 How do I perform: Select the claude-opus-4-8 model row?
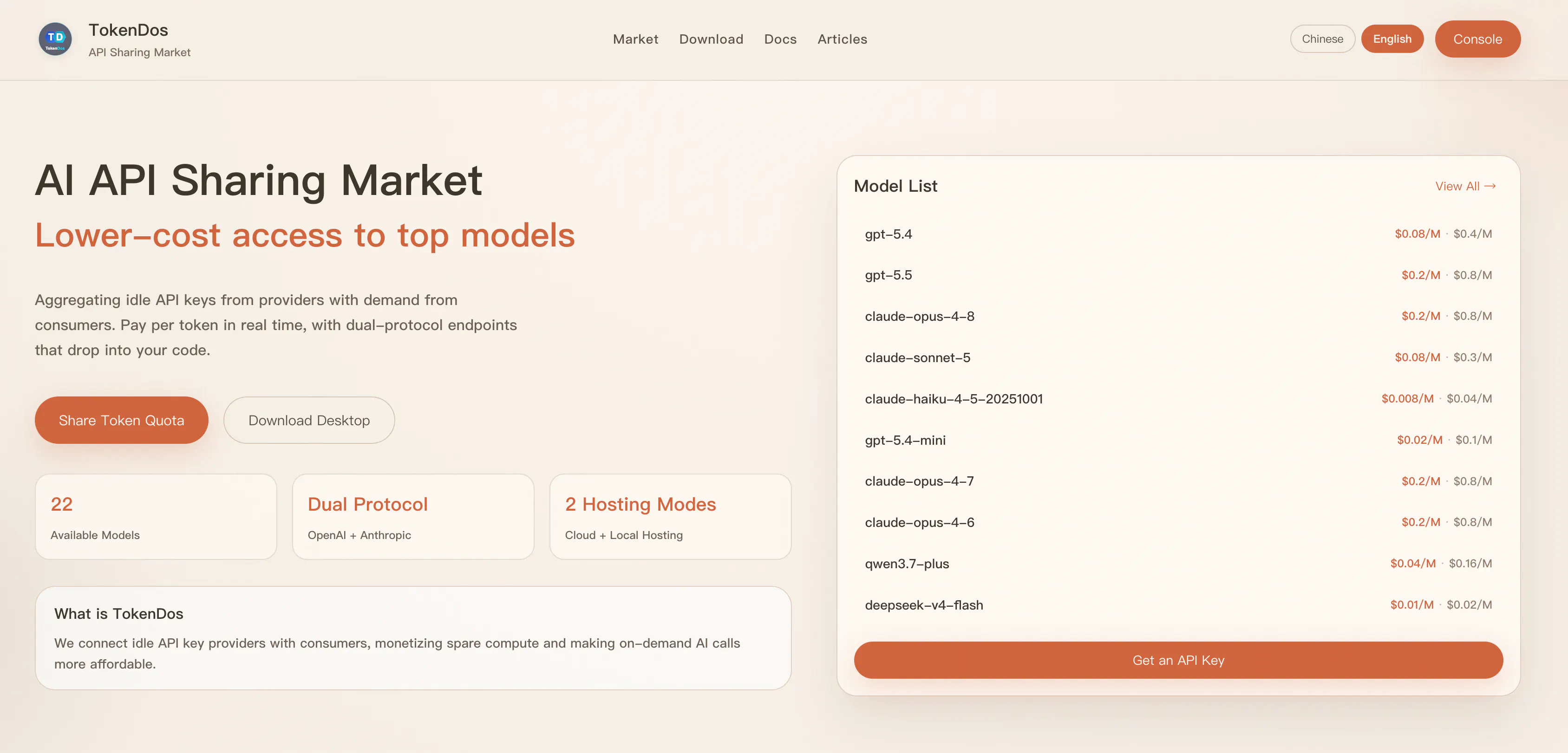1178,316
